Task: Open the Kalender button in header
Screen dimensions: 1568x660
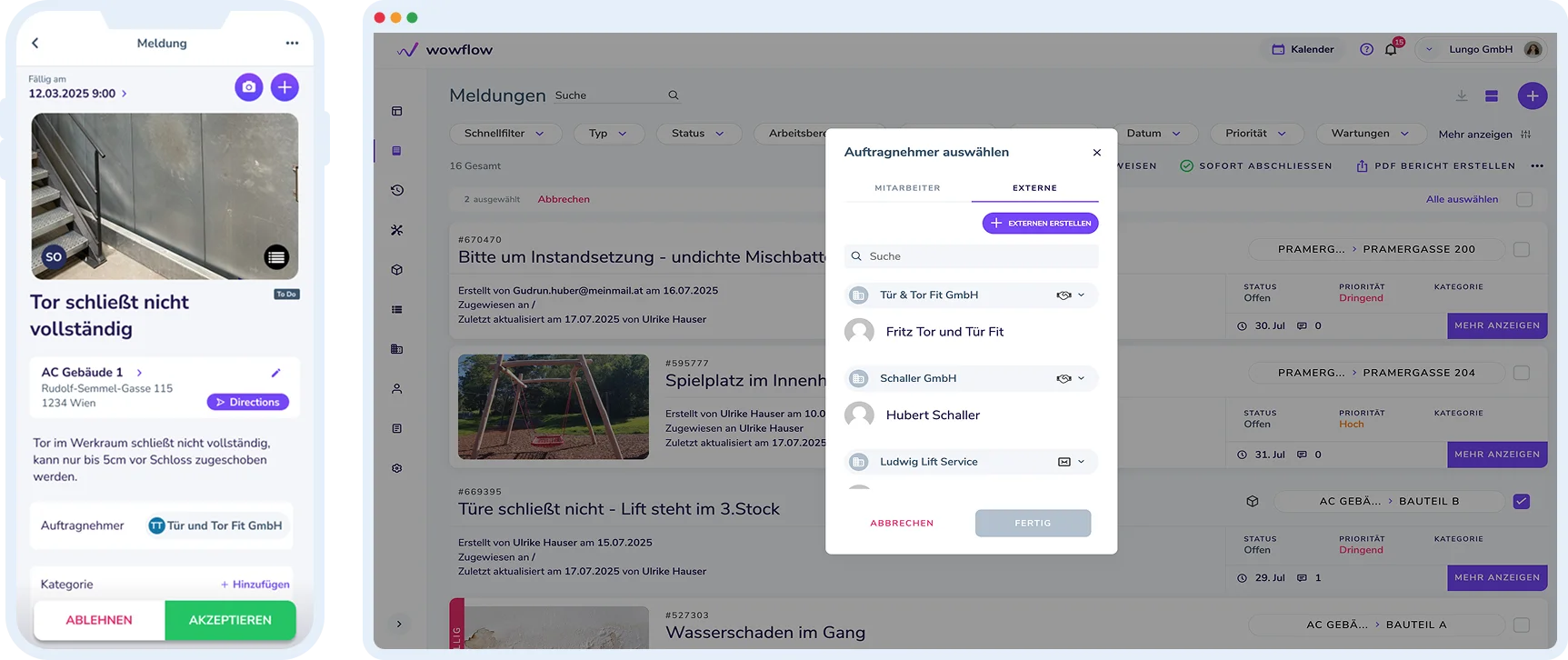Action: pos(1303,49)
